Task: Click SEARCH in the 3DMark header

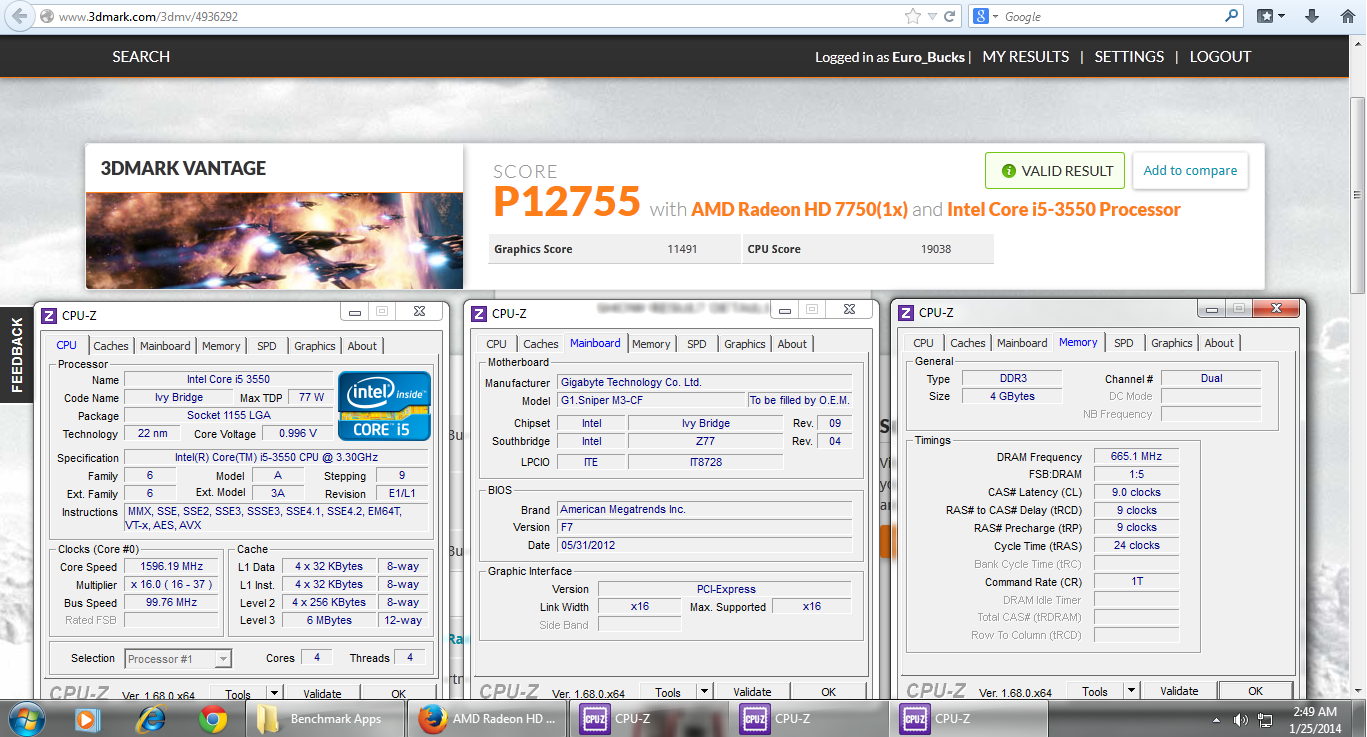Action: [141, 57]
